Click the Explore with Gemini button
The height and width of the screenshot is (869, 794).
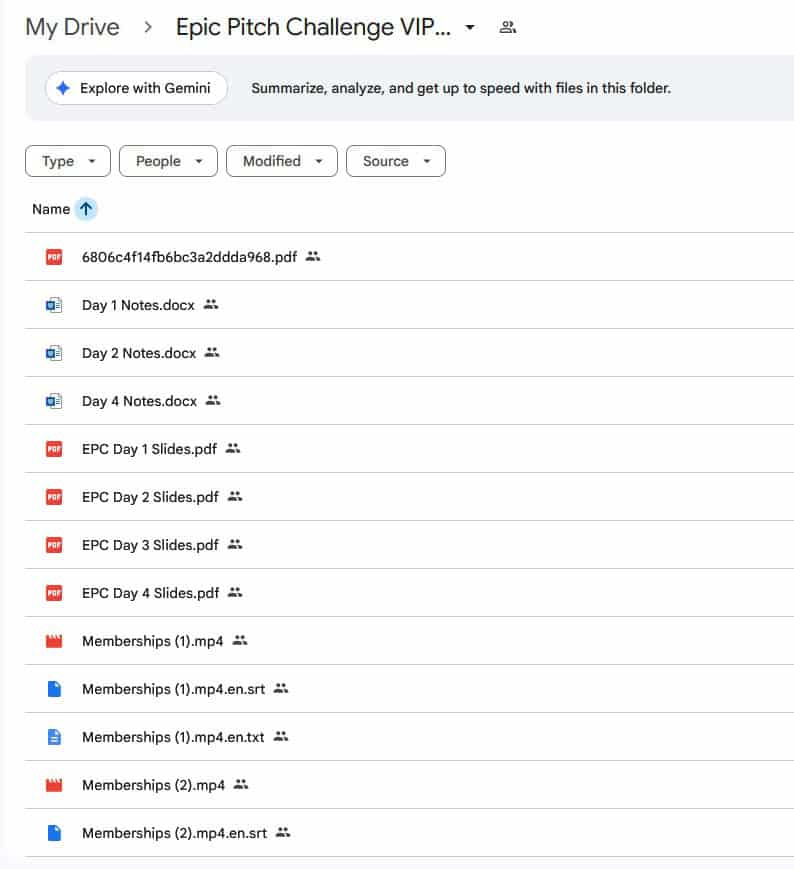tap(136, 88)
